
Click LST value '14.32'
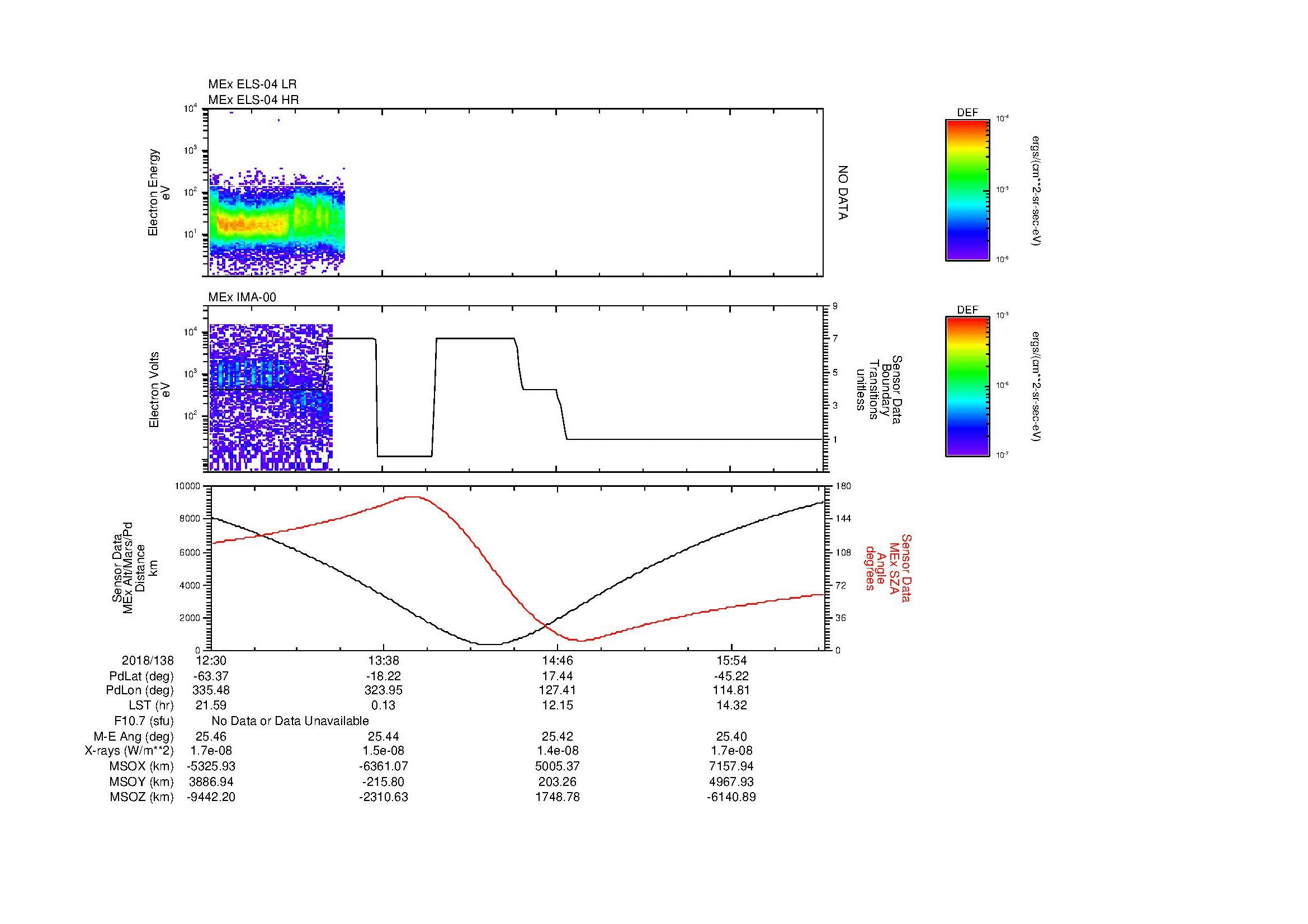click(x=731, y=705)
